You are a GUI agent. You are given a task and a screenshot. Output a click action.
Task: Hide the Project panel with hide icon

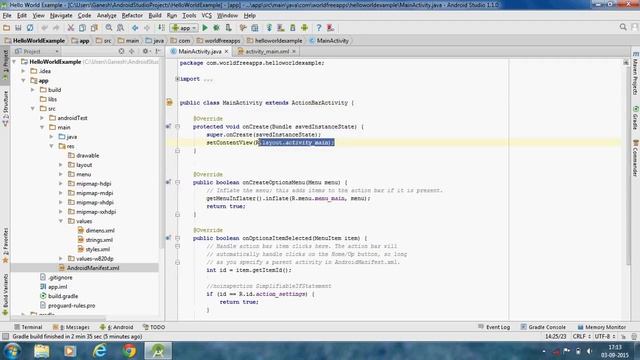click(158, 51)
